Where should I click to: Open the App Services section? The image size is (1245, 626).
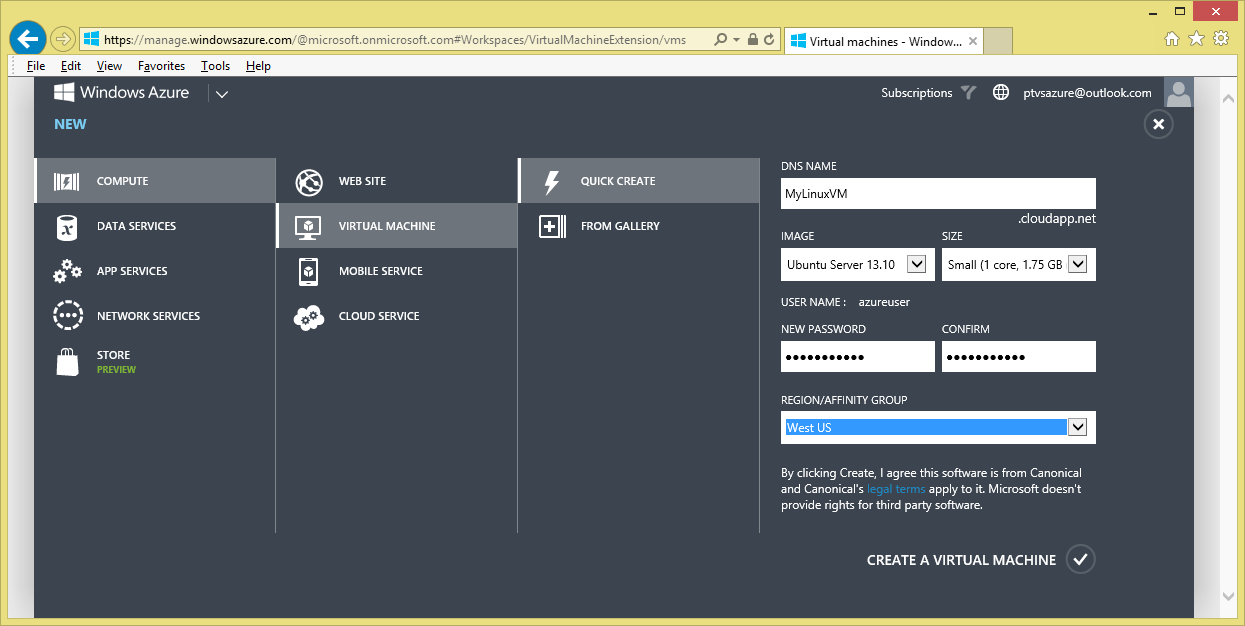[130, 271]
